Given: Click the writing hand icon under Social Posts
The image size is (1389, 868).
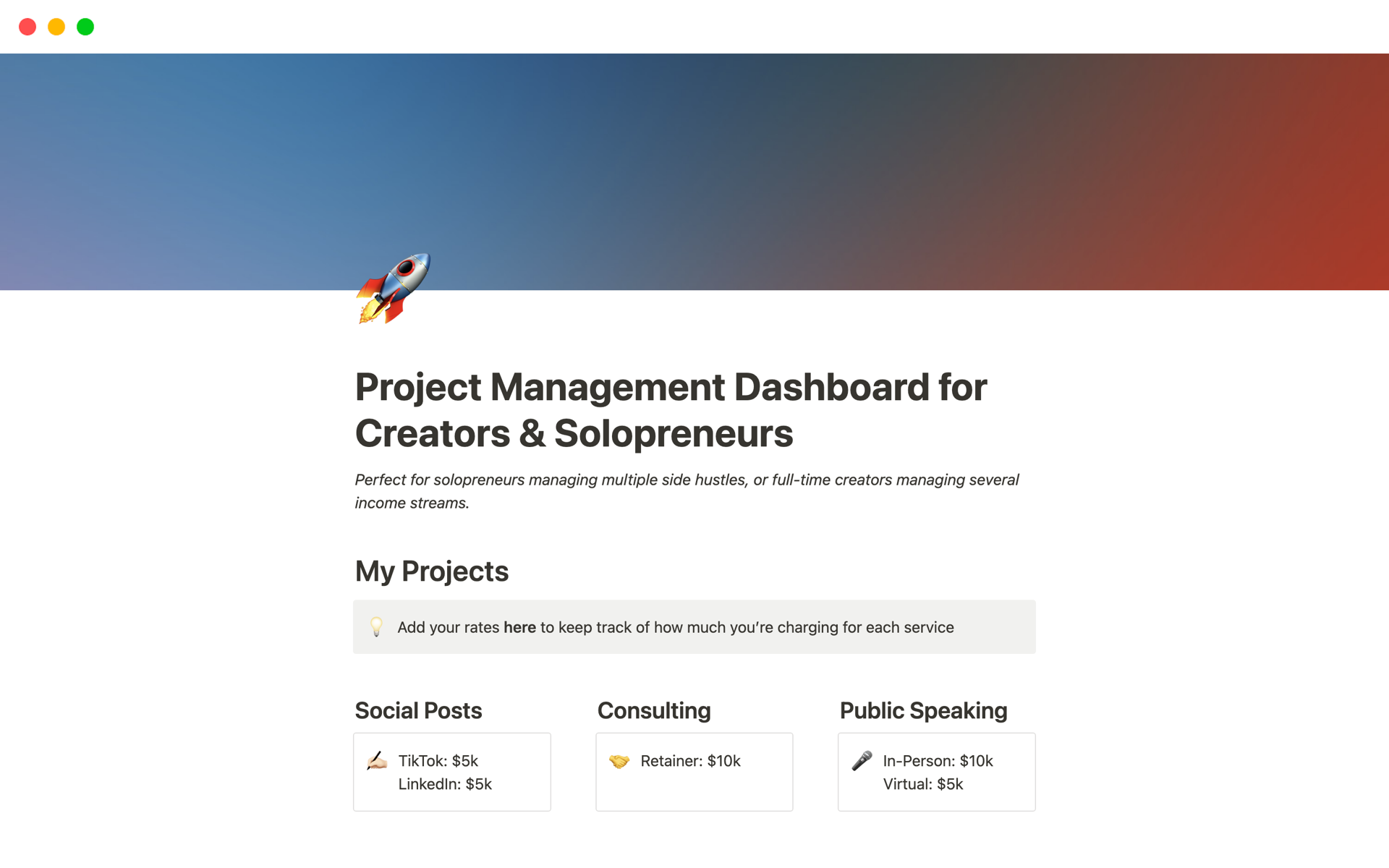Looking at the screenshot, I should (x=377, y=761).
